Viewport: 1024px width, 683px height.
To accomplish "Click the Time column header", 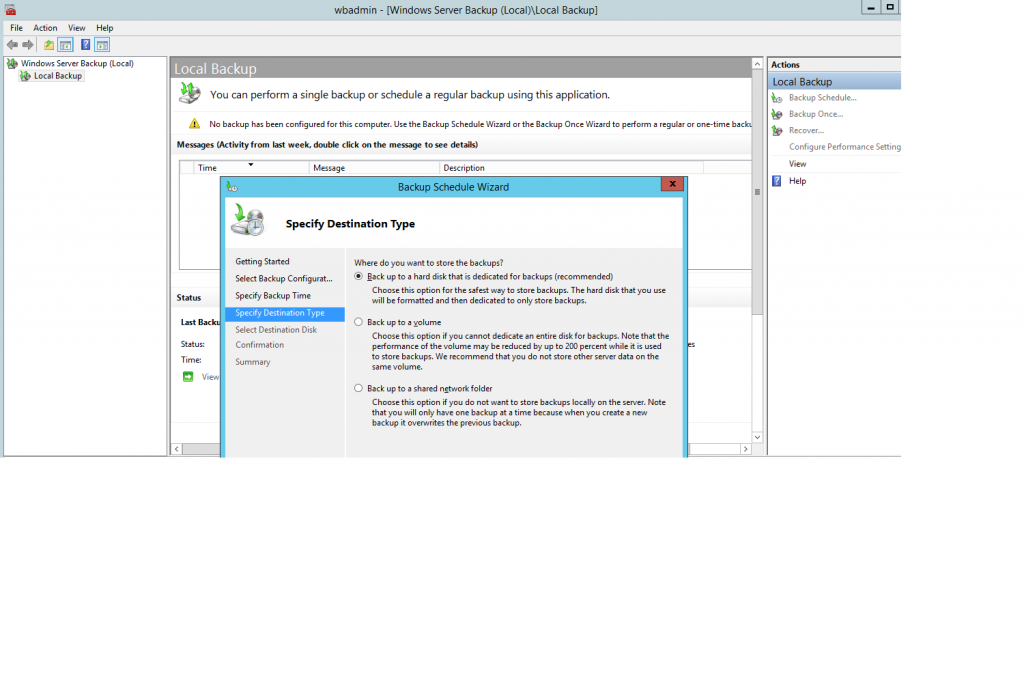I will pyautogui.click(x=251, y=168).
